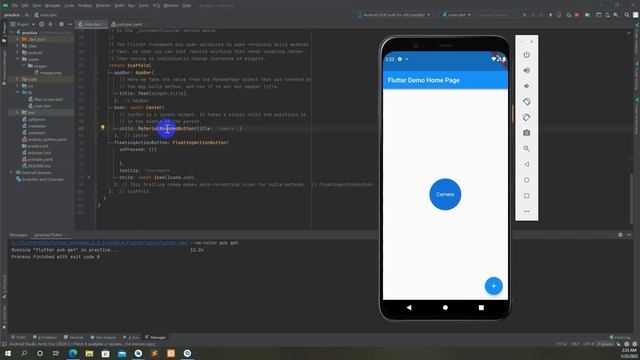Open Messages panel settings gear

(620, 235)
